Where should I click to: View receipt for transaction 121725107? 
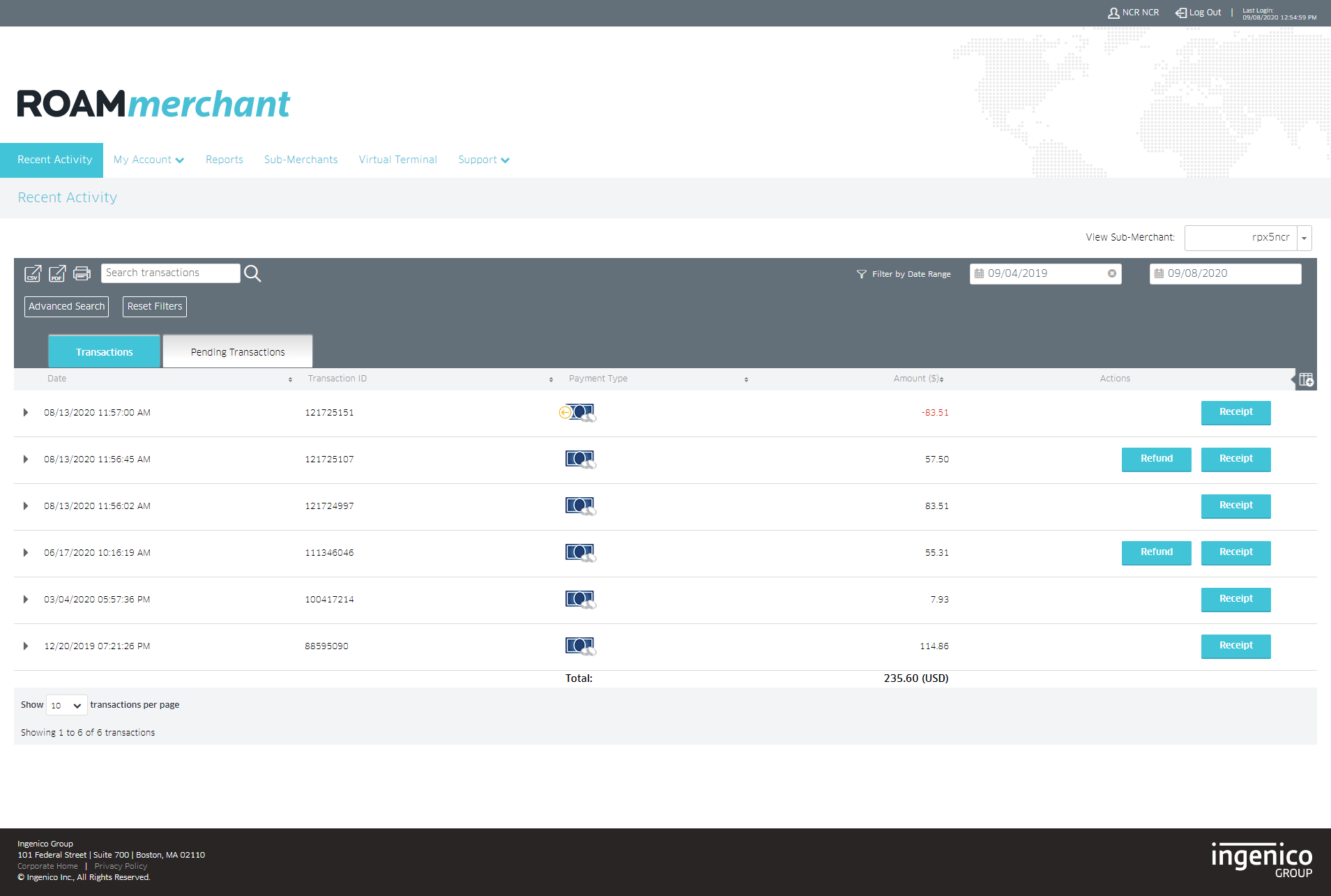[1236, 460]
